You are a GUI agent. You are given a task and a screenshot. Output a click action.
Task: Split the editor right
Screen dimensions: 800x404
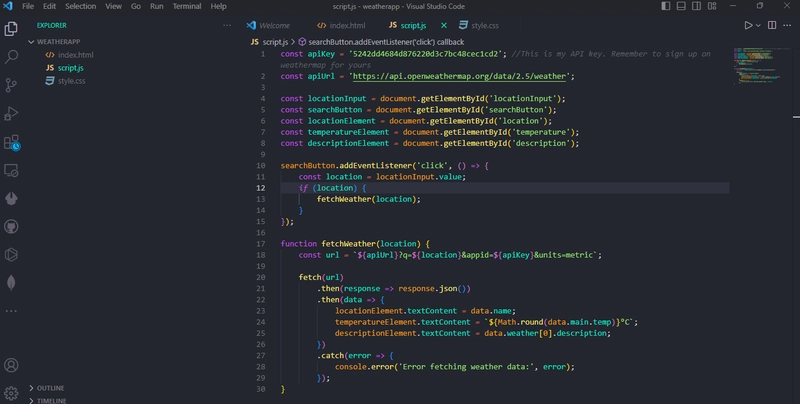(772, 25)
